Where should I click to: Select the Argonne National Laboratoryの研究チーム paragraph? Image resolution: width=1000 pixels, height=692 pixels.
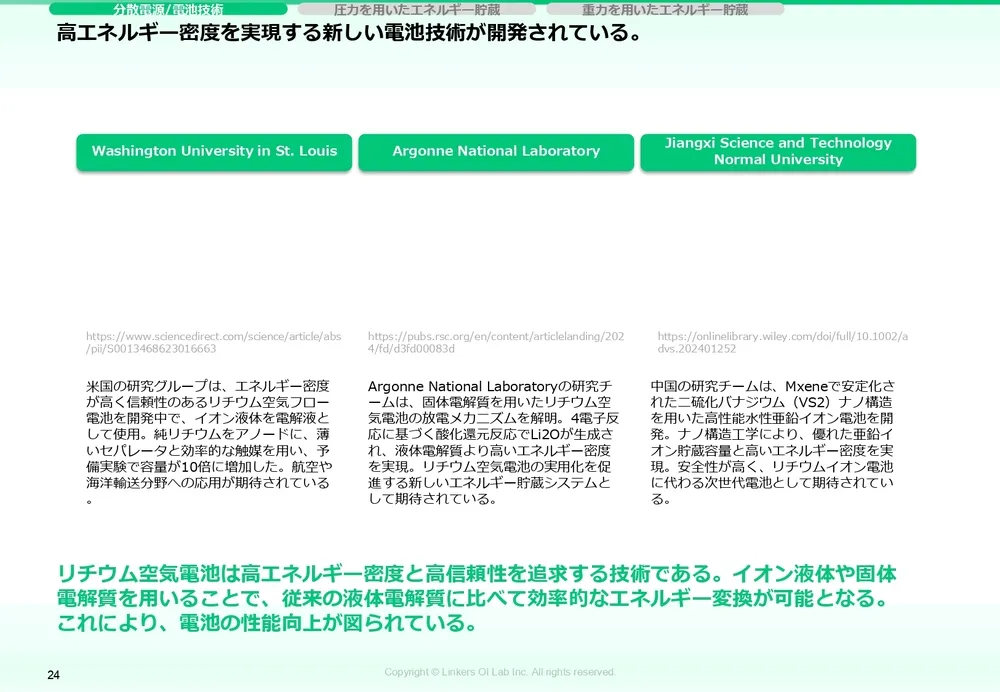point(491,441)
